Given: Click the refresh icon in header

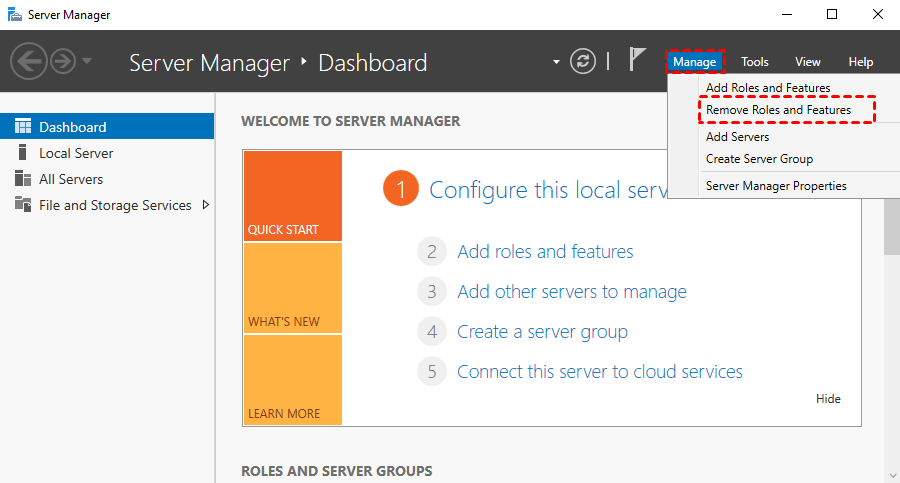Looking at the screenshot, I should click(583, 62).
